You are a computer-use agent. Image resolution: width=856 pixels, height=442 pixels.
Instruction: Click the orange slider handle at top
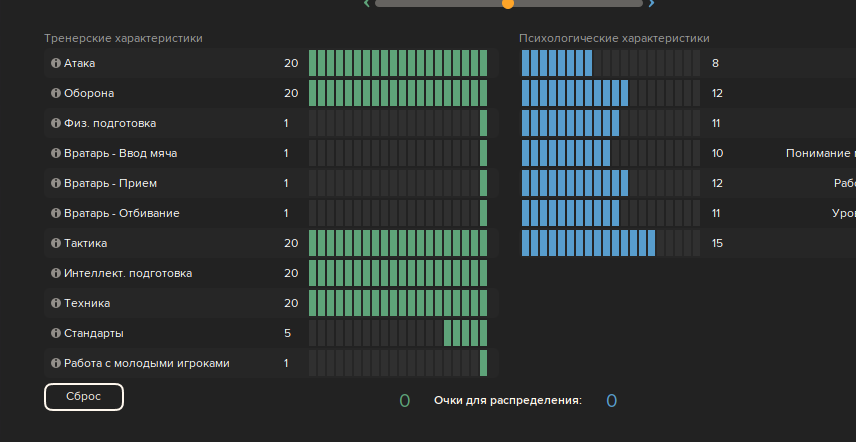click(x=508, y=3)
